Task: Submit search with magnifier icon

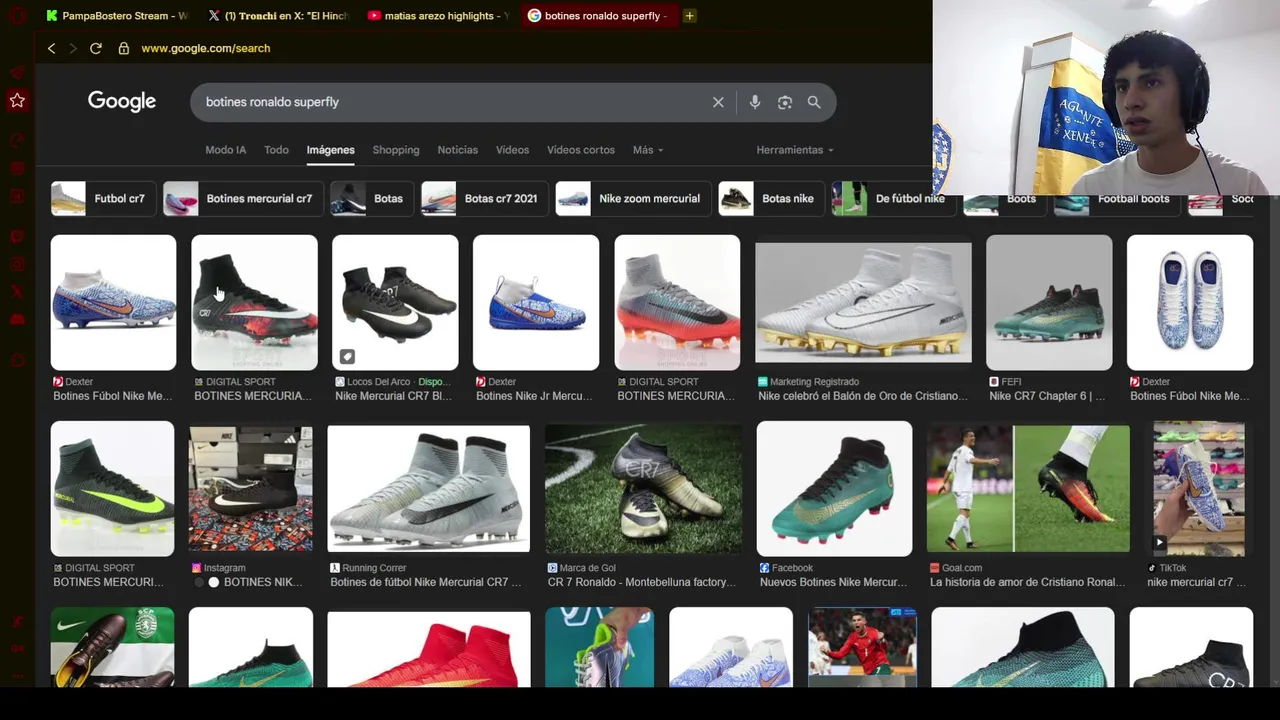Action: 814,102
